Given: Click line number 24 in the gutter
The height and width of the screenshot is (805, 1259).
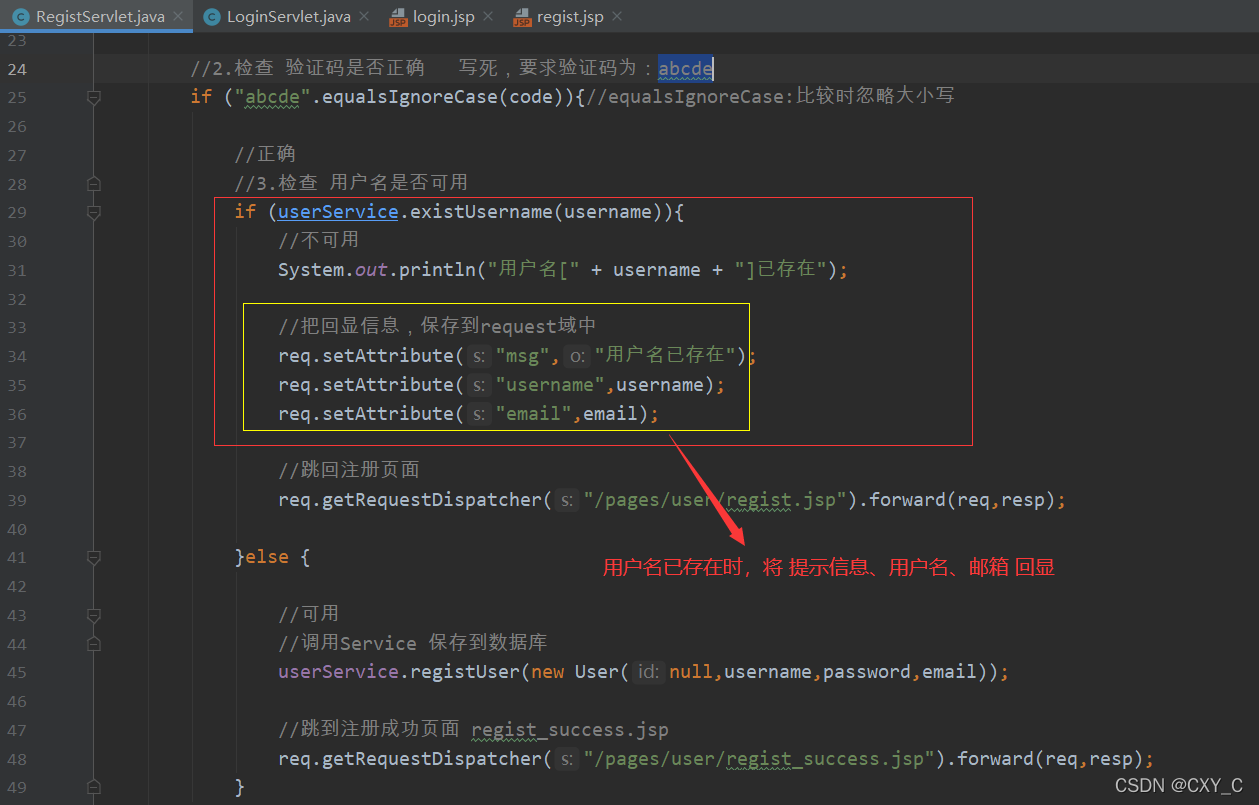Looking at the screenshot, I should [17, 69].
